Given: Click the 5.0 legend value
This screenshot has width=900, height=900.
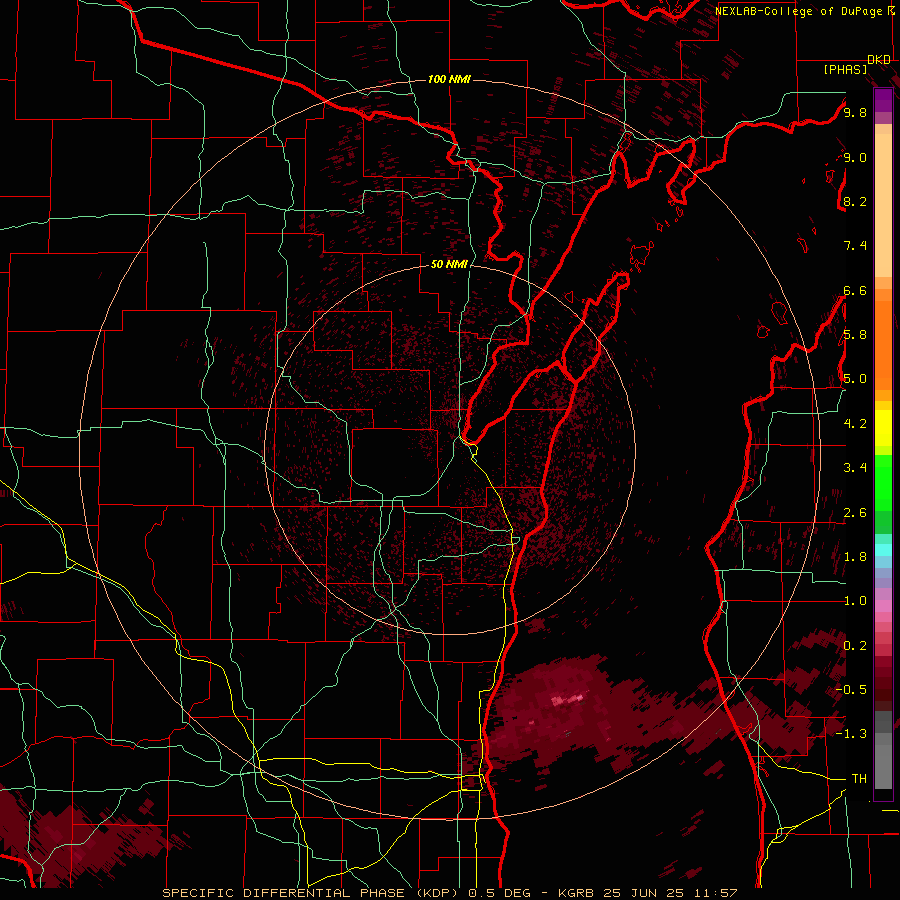Looking at the screenshot, I should [855, 379].
